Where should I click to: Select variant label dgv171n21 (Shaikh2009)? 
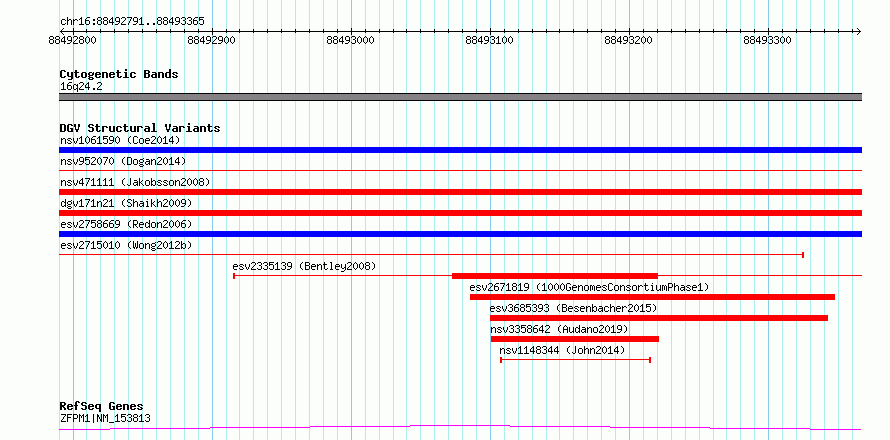click(x=126, y=203)
